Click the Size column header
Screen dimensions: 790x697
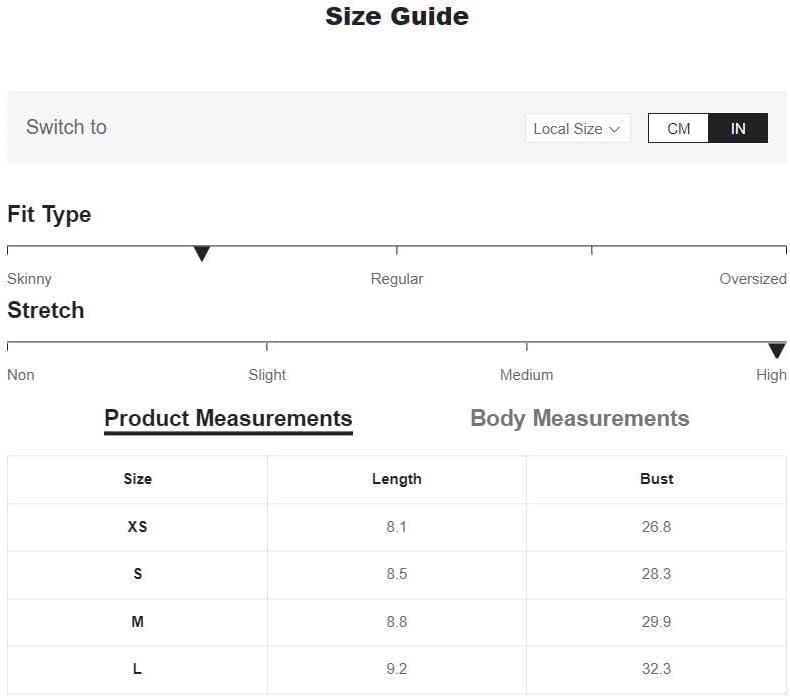click(x=138, y=479)
